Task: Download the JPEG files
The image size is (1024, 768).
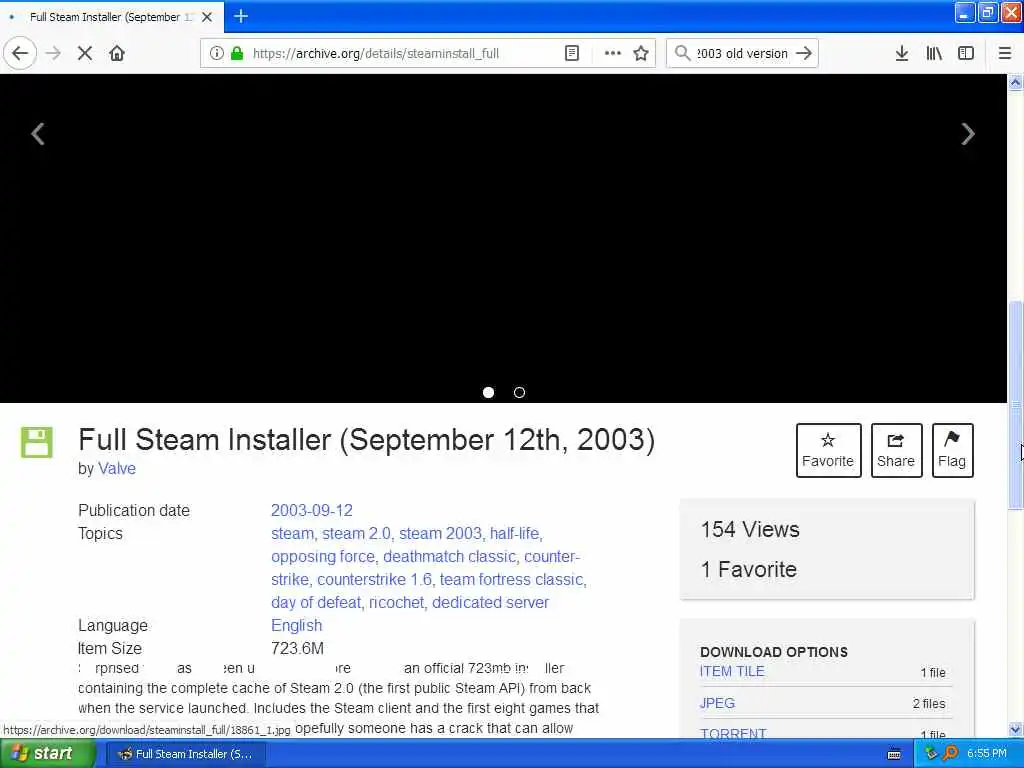Action: tap(717, 703)
